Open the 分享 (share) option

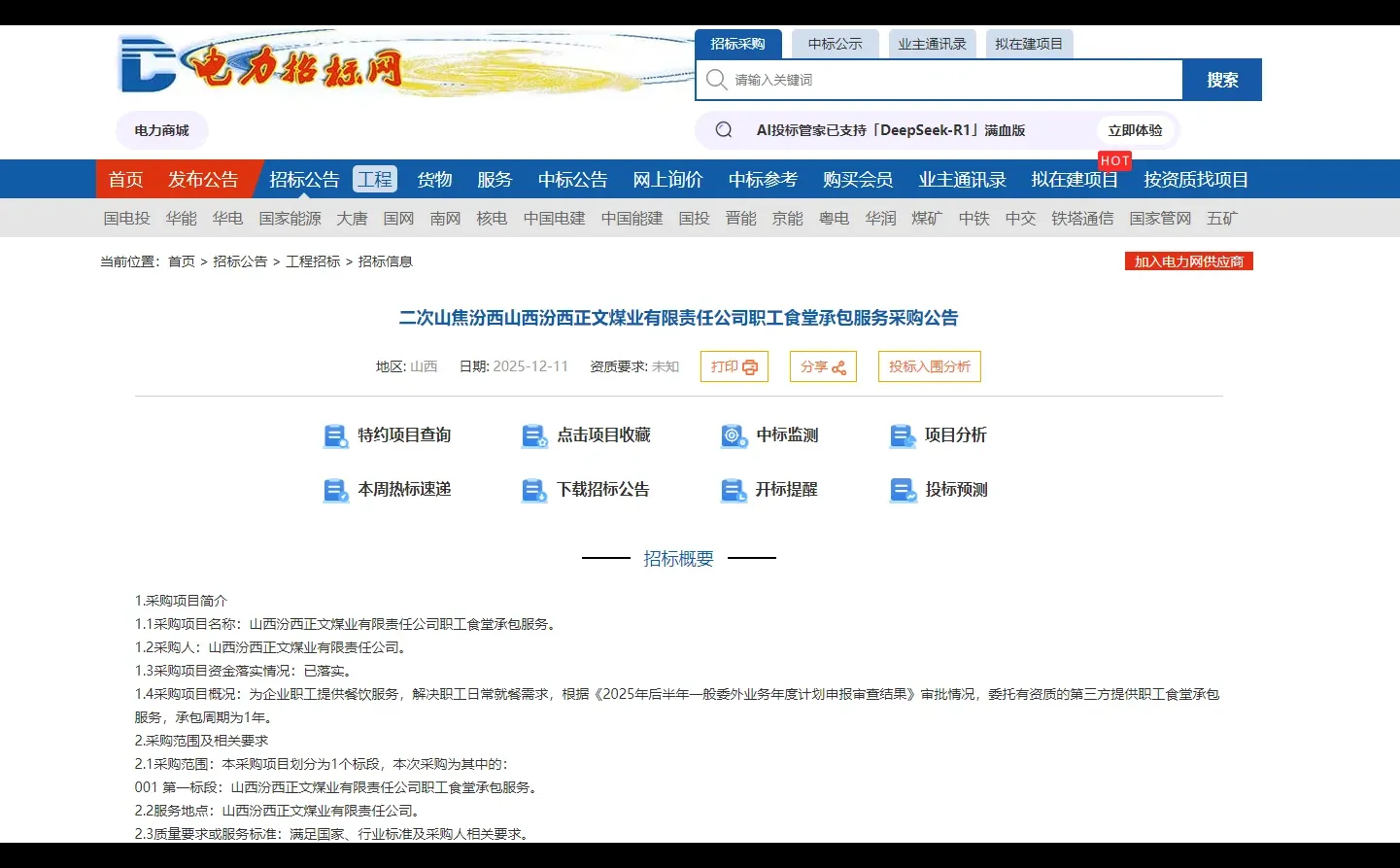coord(822,366)
